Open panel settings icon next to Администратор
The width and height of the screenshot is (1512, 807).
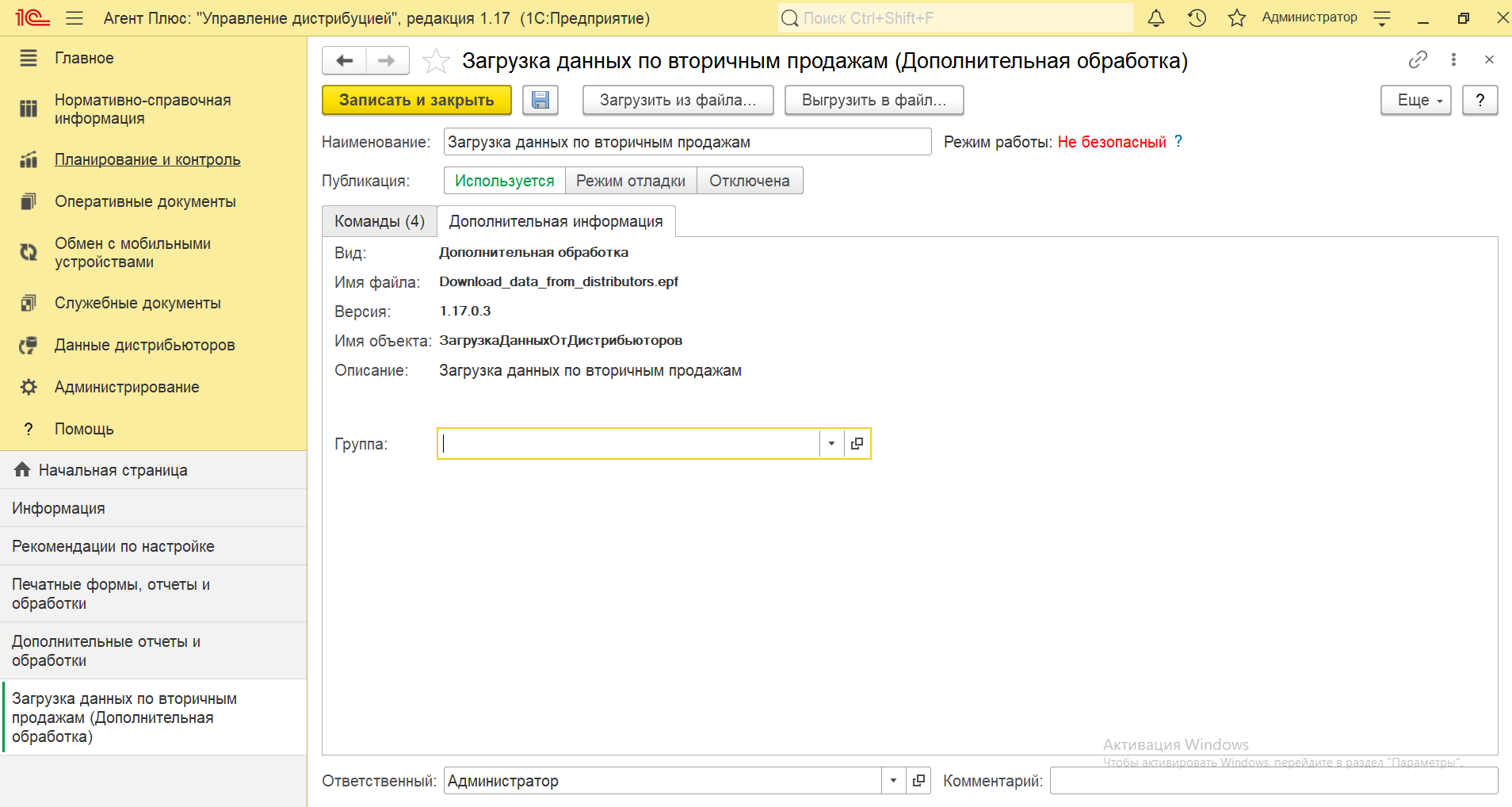pyautogui.click(x=1382, y=18)
